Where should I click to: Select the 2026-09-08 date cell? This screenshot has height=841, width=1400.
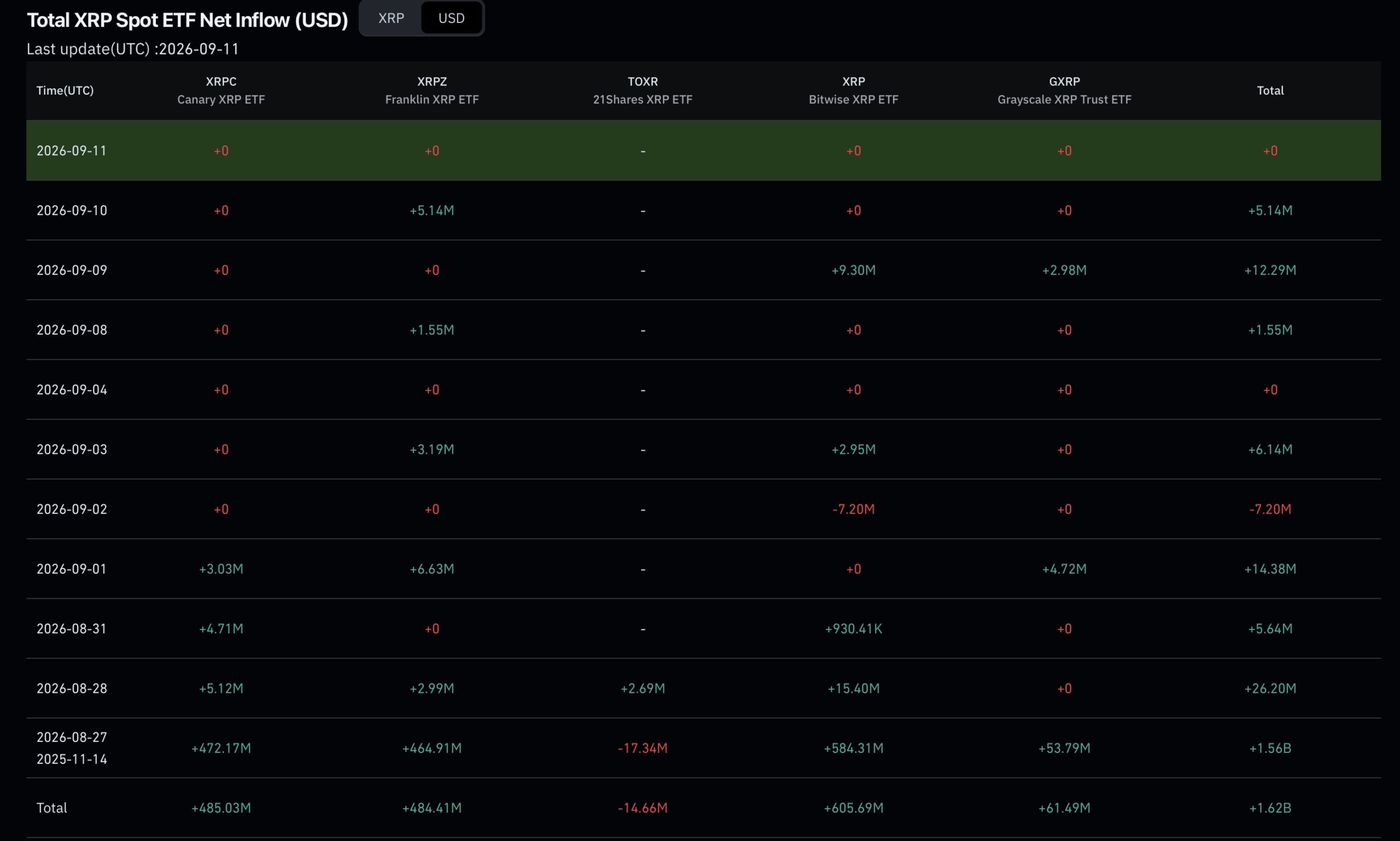point(72,330)
